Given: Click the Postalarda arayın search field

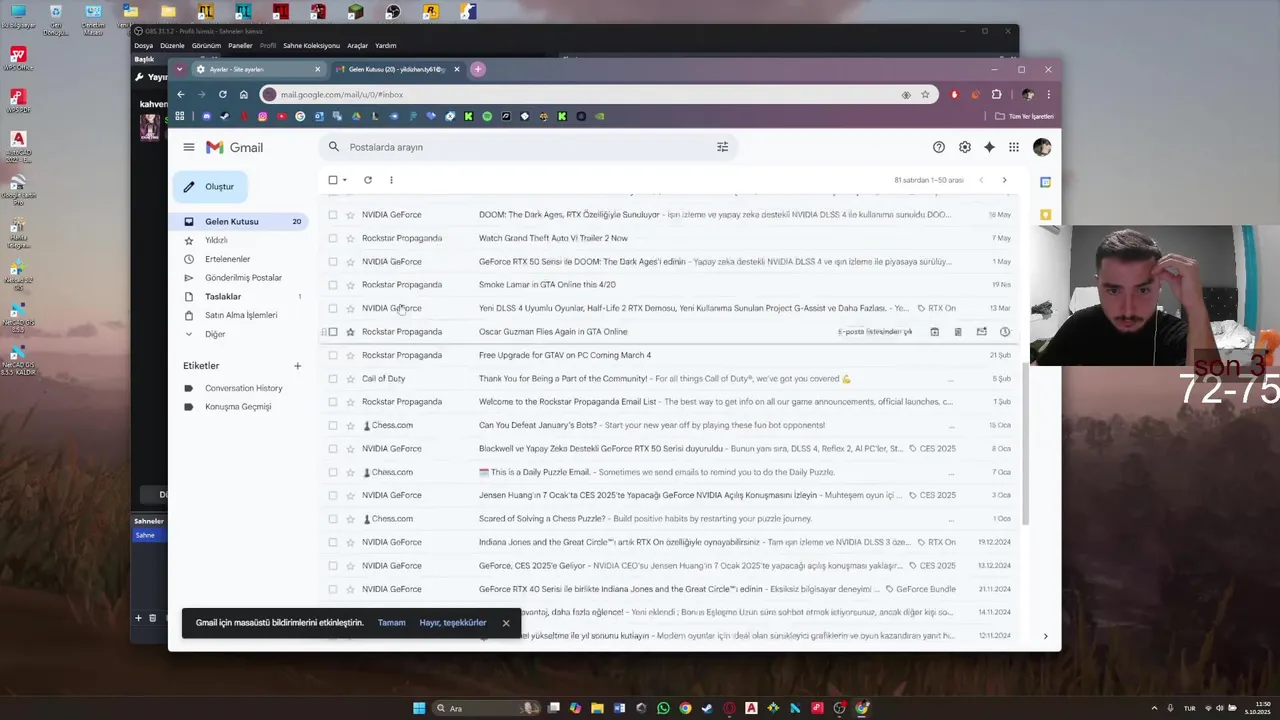Looking at the screenshot, I should pos(530,147).
